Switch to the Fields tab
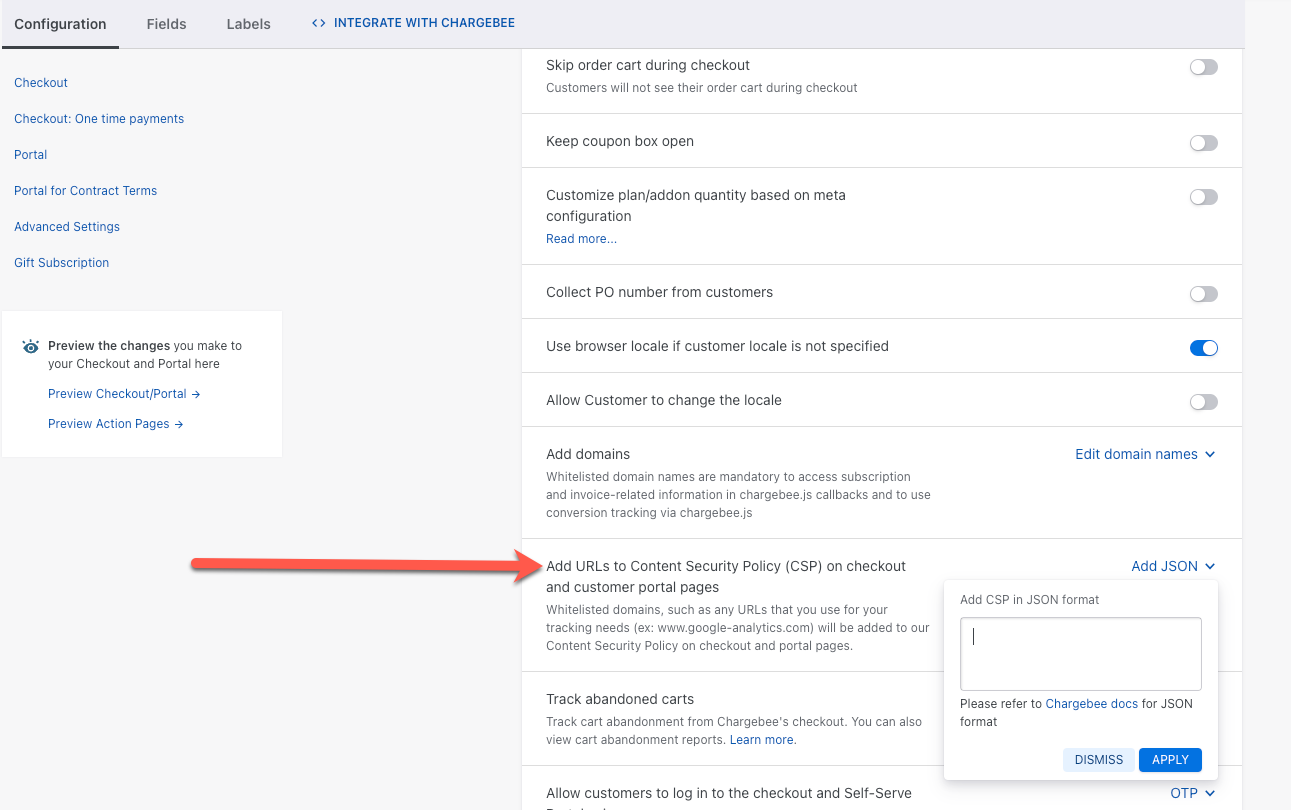This screenshot has height=810, width=1291. (166, 24)
